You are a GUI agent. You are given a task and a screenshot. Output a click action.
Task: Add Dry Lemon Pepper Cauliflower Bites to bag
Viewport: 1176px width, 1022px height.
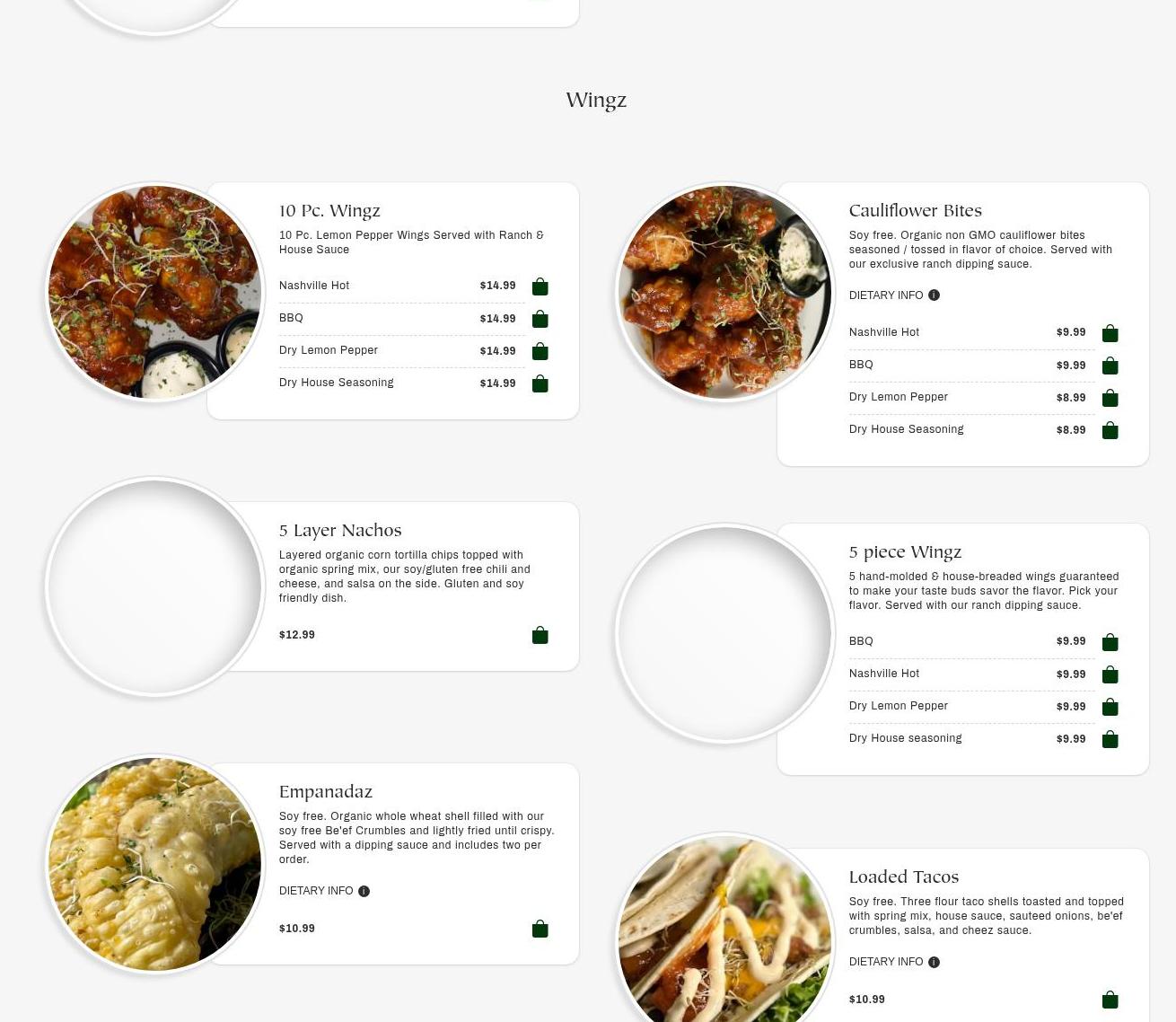(x=1110, y=398)
